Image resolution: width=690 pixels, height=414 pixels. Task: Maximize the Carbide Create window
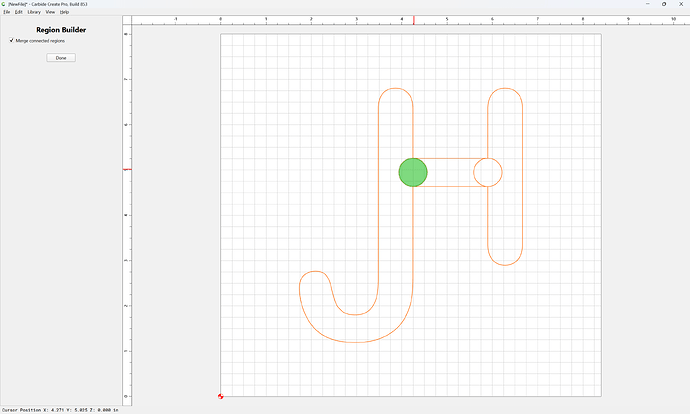tap(664, 4)
